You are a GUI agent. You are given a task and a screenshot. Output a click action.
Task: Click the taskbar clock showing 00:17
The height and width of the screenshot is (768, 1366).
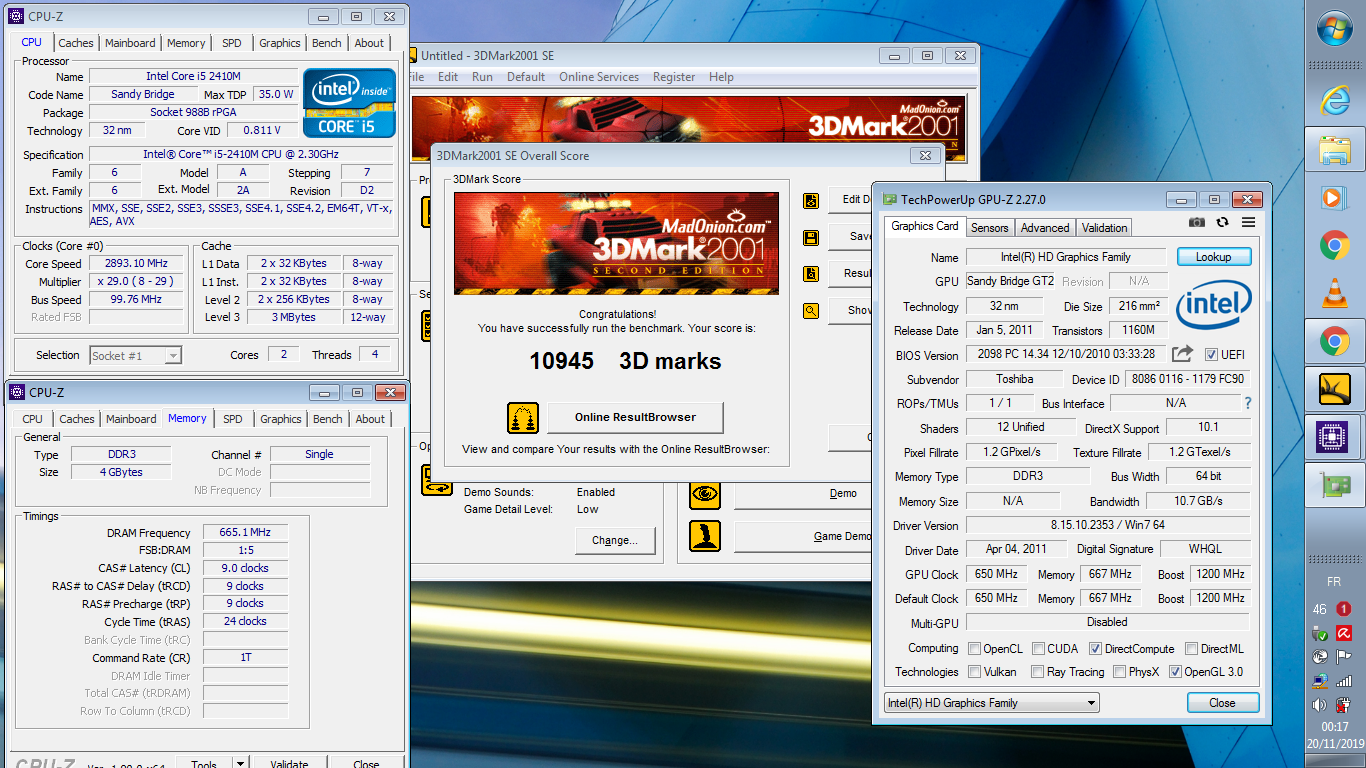(1335, 727)
